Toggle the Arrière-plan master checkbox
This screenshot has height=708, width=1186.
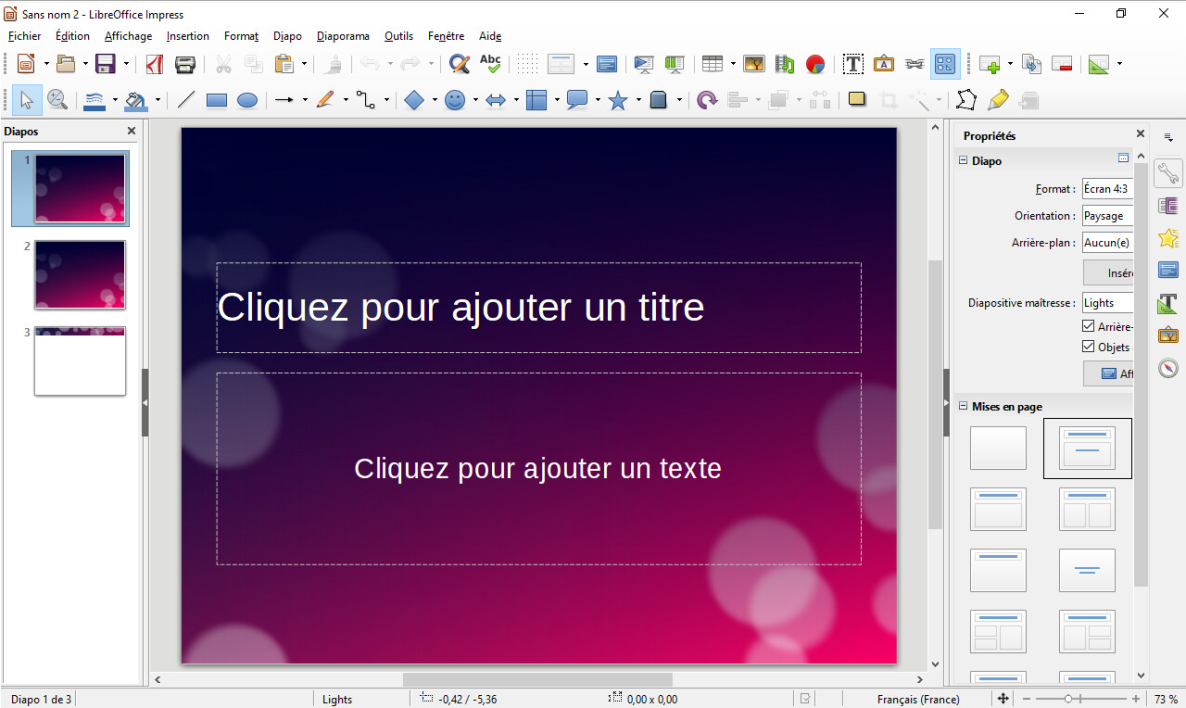1089,326
